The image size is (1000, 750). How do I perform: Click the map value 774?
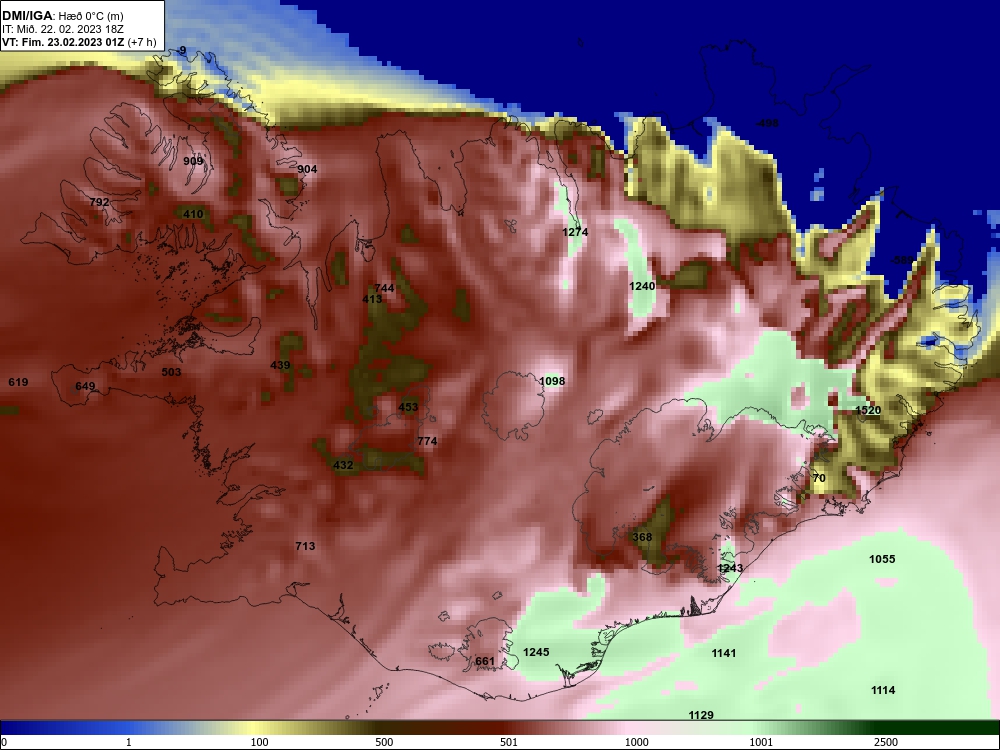pos(427,441)
